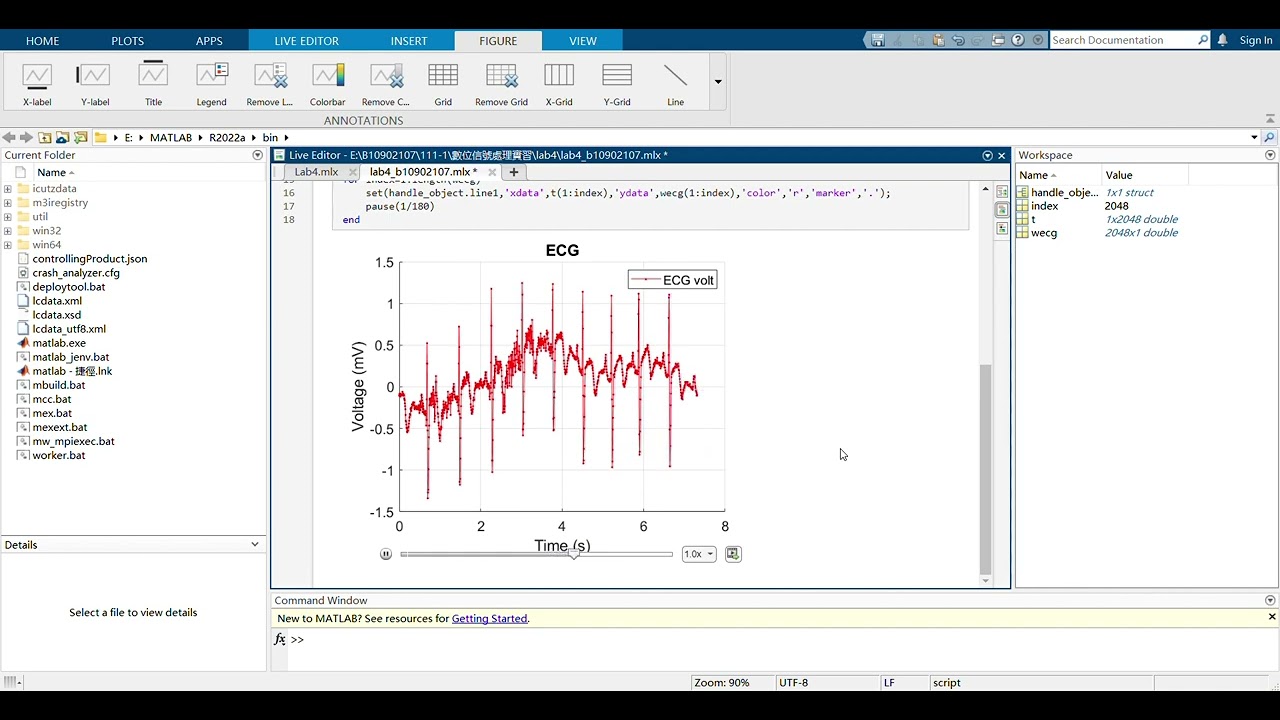
Task: Enable X-Grid lines
Action: coord(559,84)
